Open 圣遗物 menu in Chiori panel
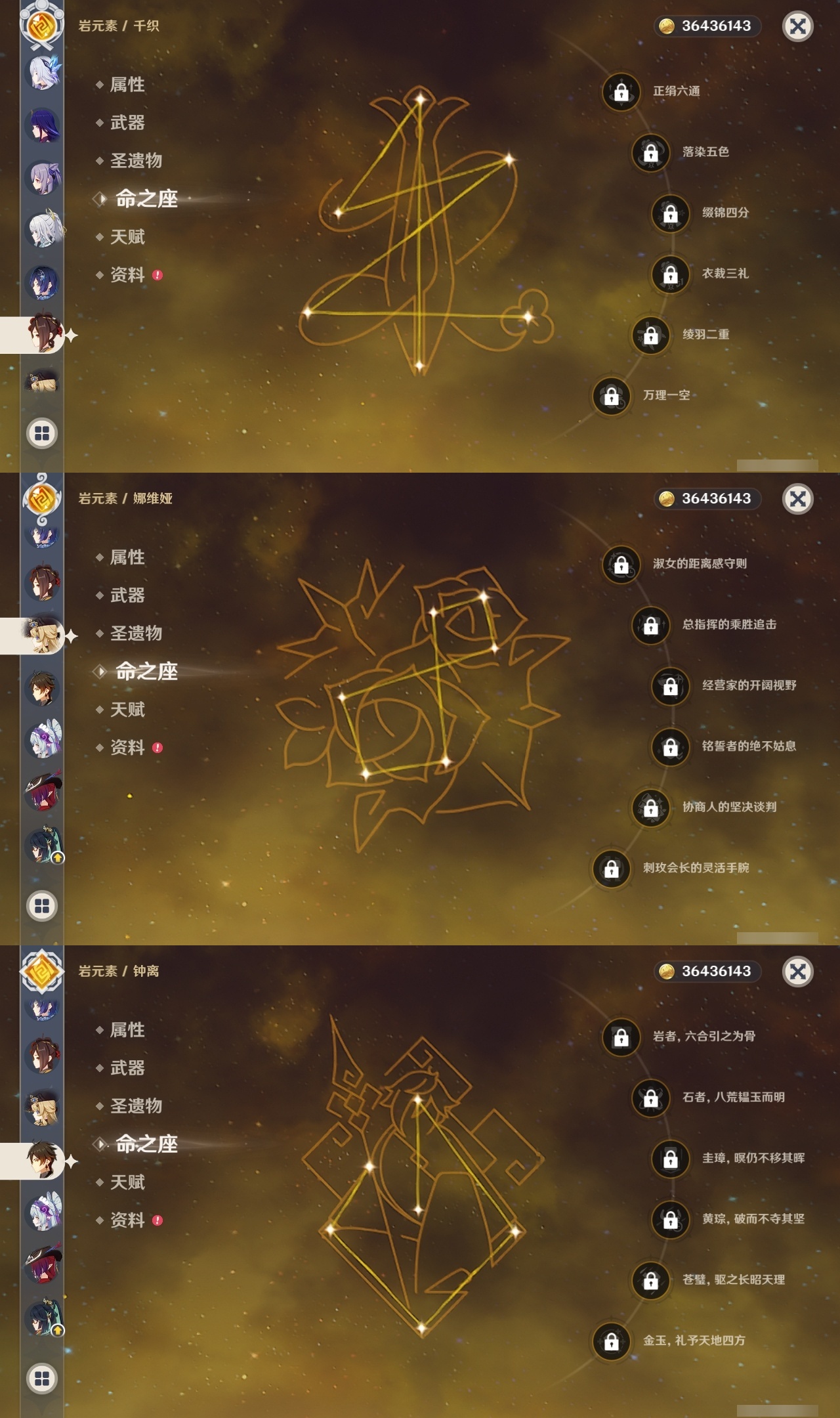This screenshot has height=1418, width=840. coord(136,161)
